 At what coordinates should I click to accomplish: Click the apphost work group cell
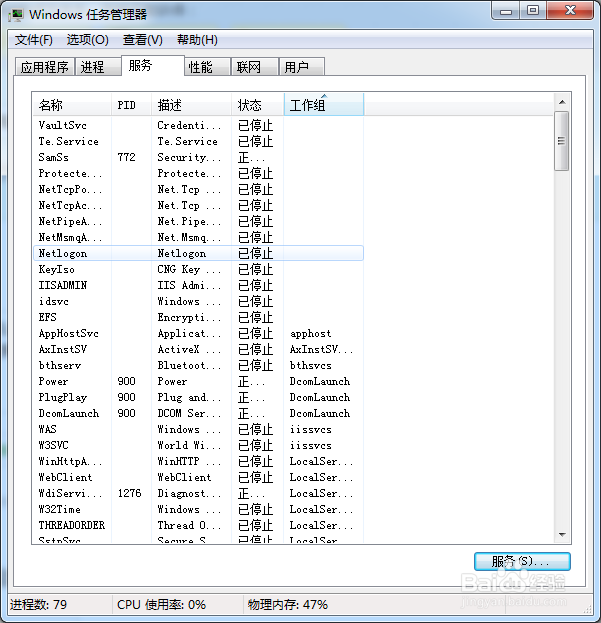pos(310,333)
